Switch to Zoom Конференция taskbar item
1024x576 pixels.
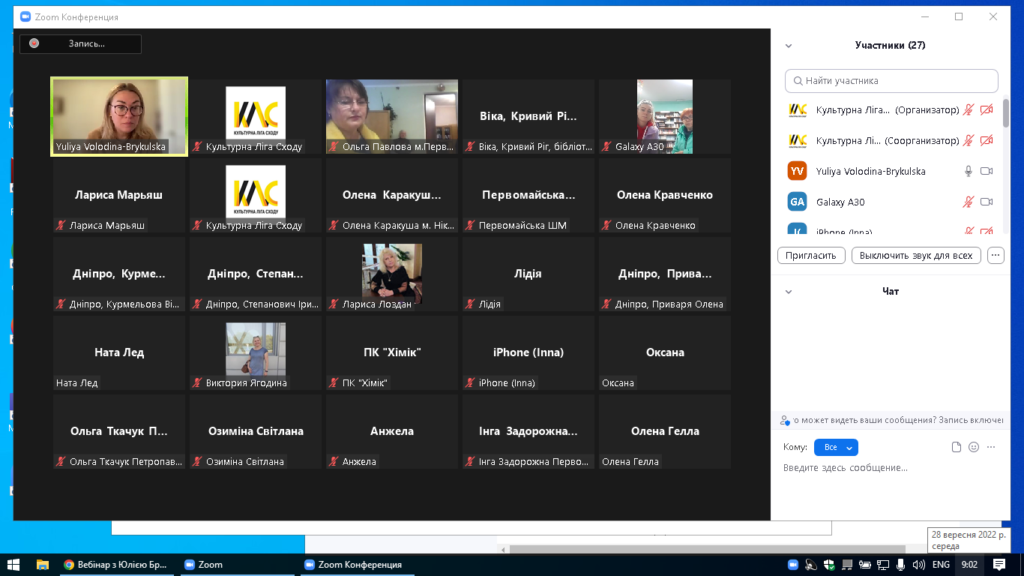pyautogui.click(x=357, y=565)
